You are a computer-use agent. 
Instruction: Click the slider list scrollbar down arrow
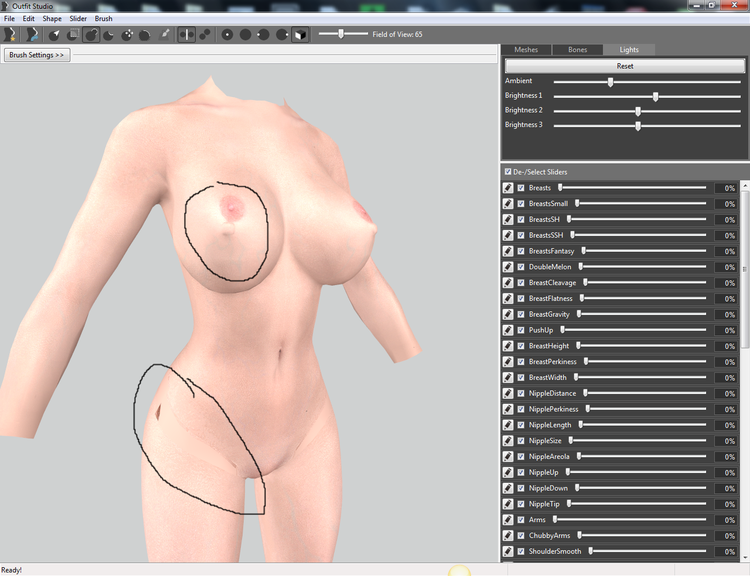[x=745, y=557]
